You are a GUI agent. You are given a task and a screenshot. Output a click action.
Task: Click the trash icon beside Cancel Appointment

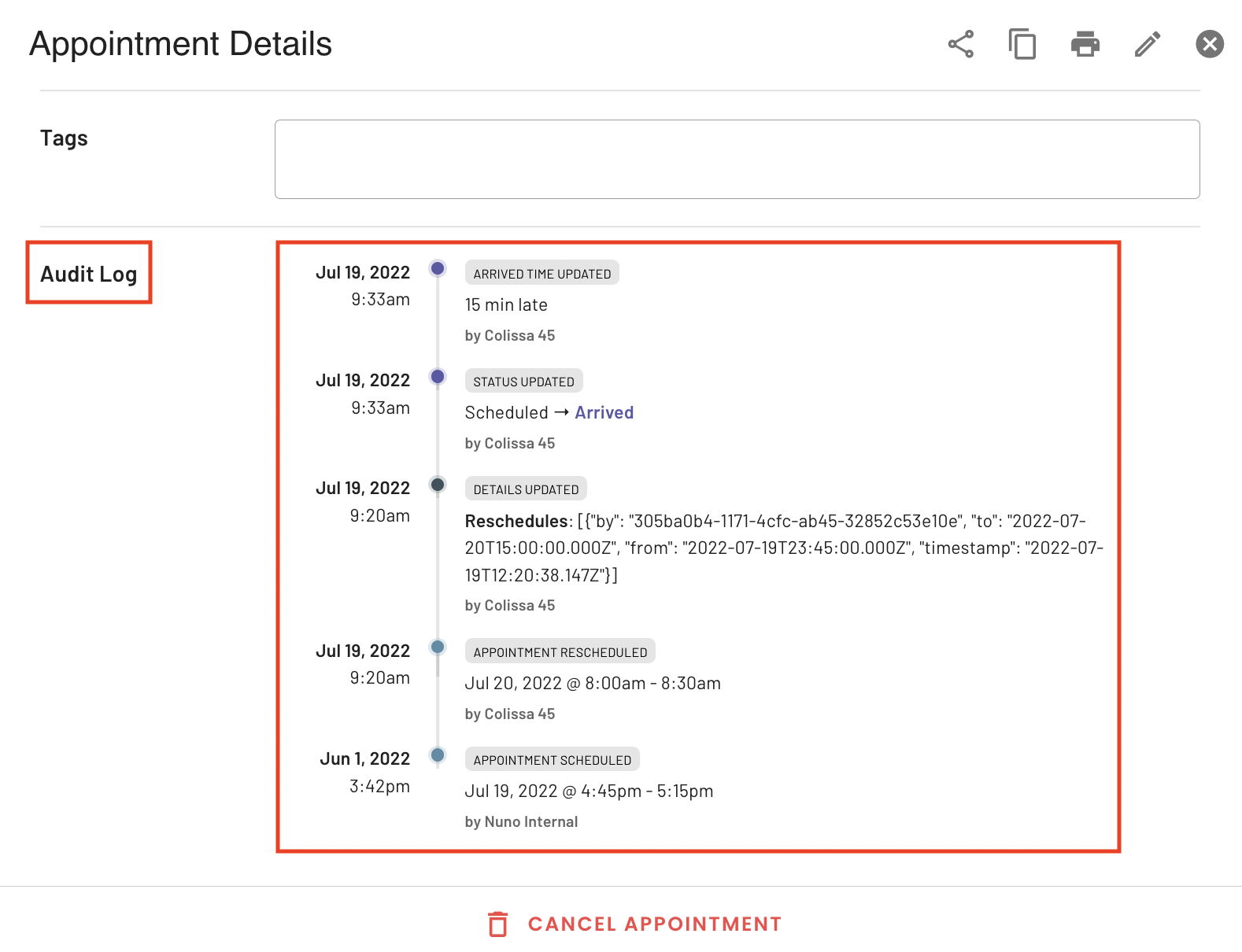[x=497, y=924]
